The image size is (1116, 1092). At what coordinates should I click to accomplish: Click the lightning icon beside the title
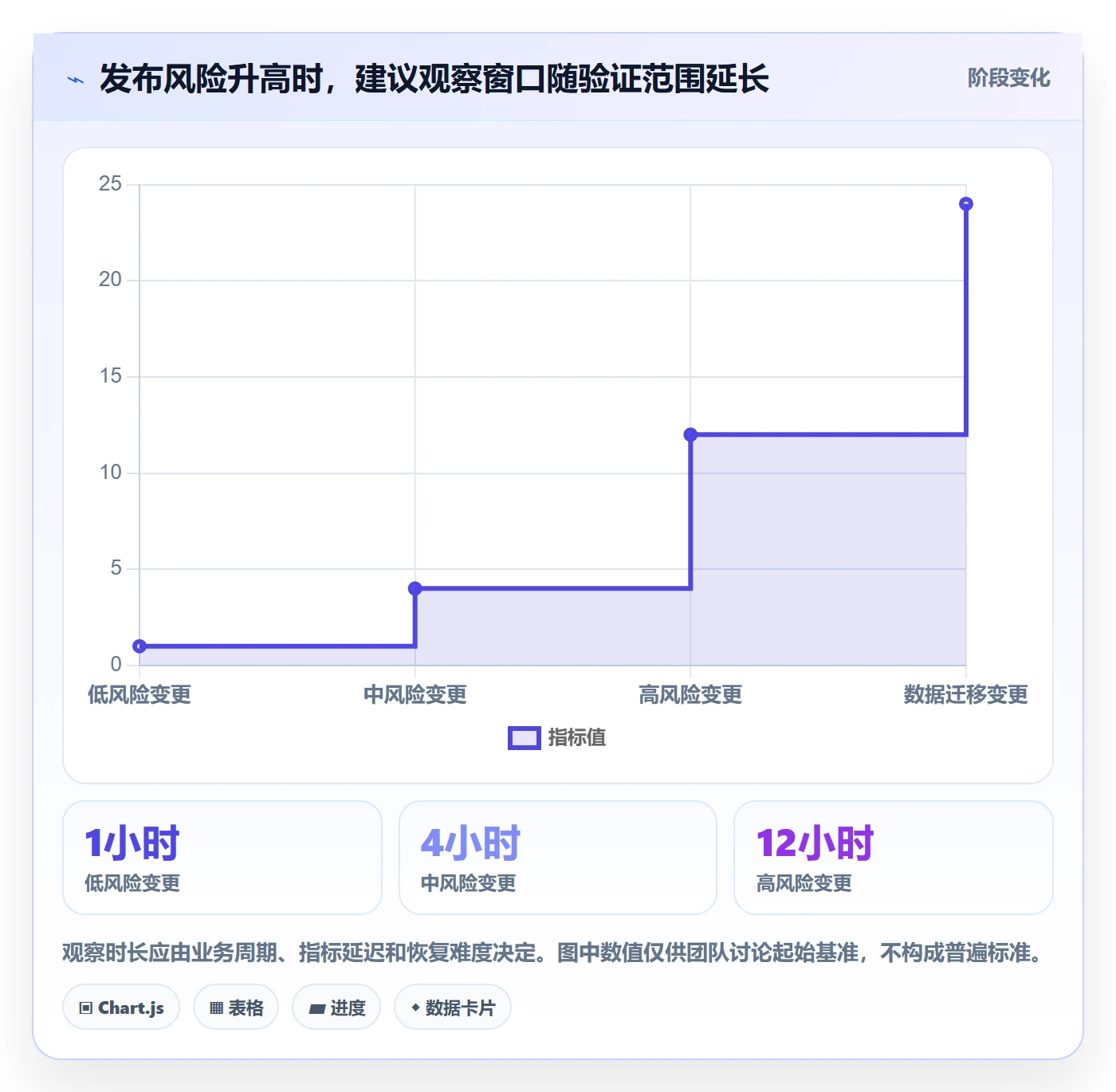pos(76,80)
